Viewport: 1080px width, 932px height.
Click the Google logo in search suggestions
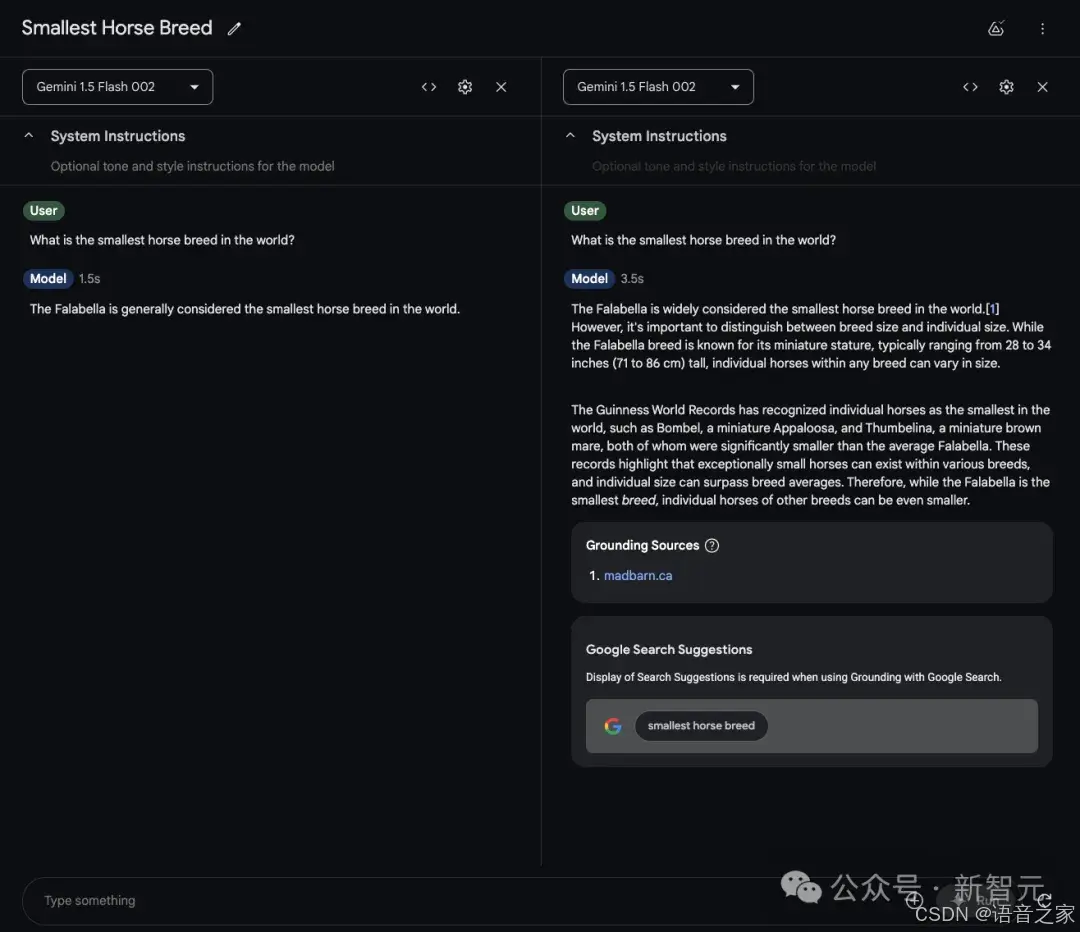tap(612, 726)
